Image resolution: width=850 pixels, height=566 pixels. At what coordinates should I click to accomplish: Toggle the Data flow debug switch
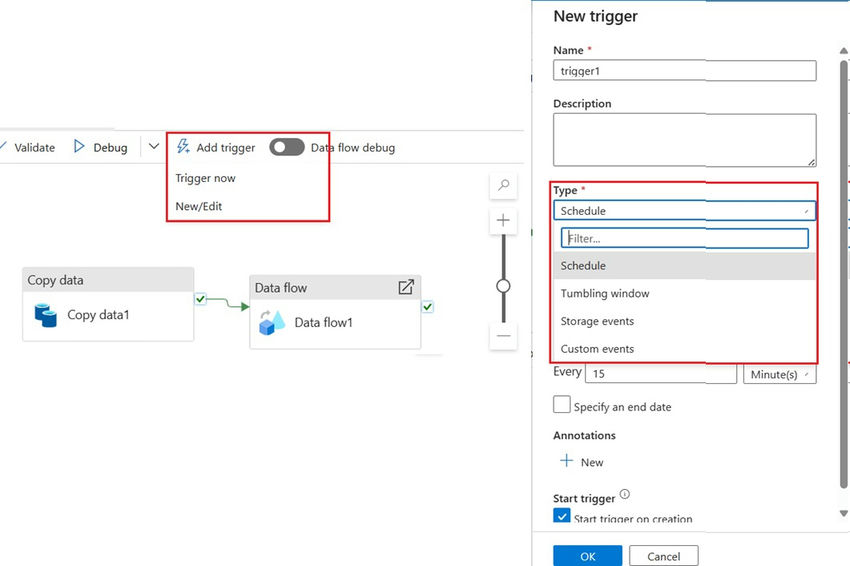(287, 147)
